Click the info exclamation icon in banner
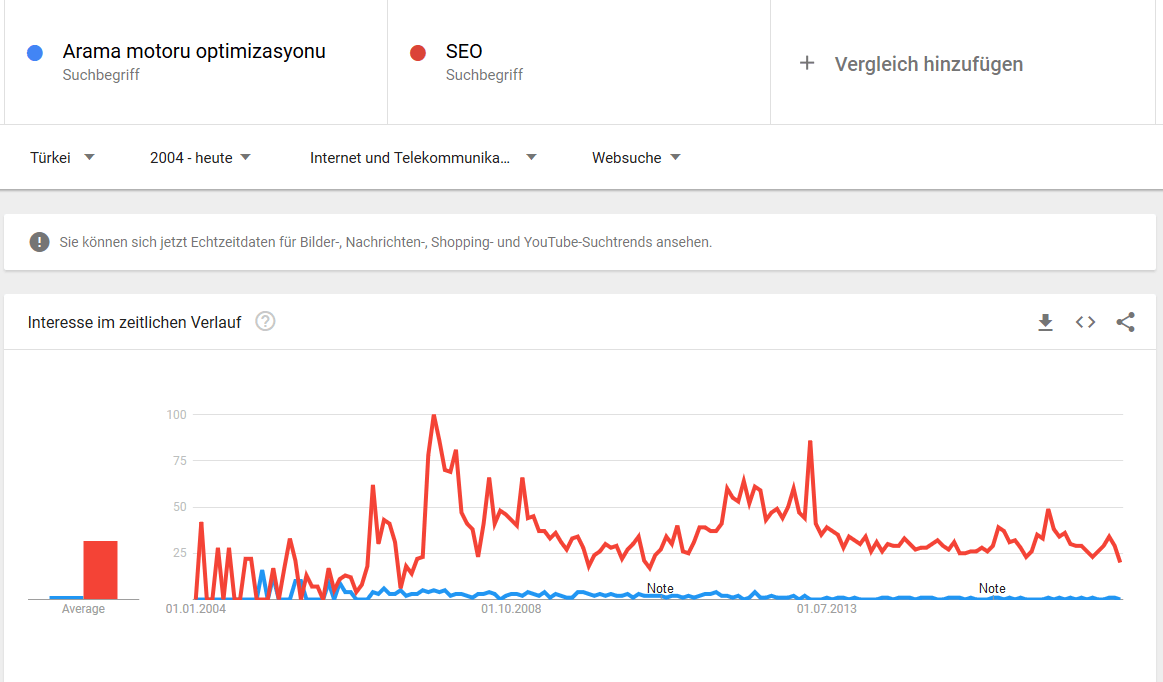This screenshot has width=1163, height=682. click(x=39, y=242)
